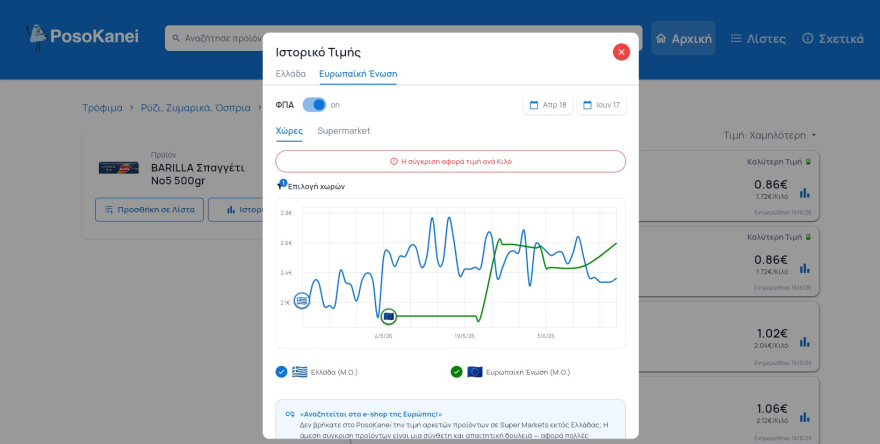The image size is (880, 444).
Task: Click the EU flag marker on chart
Action: 388,317
